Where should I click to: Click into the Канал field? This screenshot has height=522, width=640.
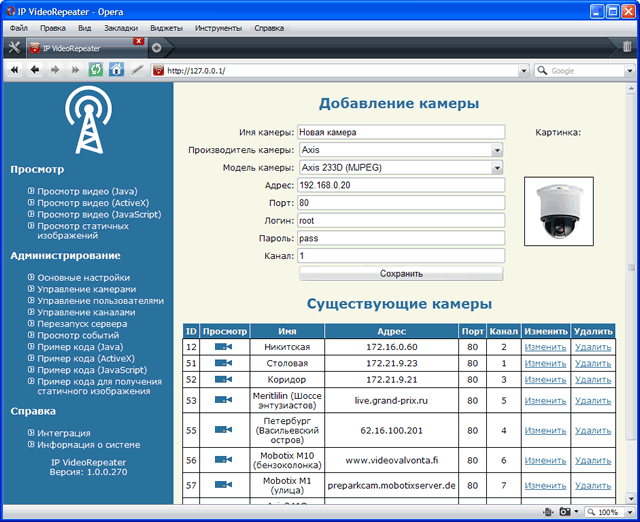(x=401, y=256)
